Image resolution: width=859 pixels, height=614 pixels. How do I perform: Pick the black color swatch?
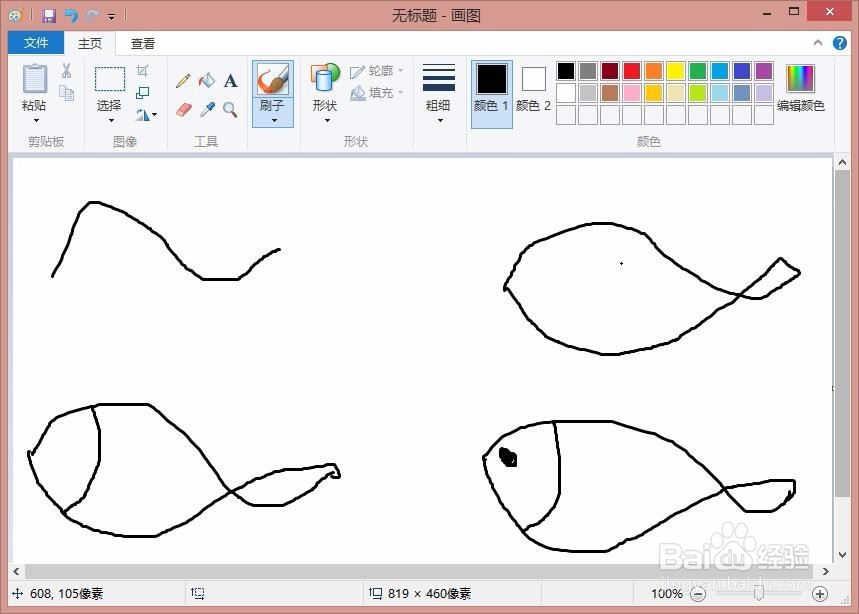pyautogui.click(x=566, y=71)
